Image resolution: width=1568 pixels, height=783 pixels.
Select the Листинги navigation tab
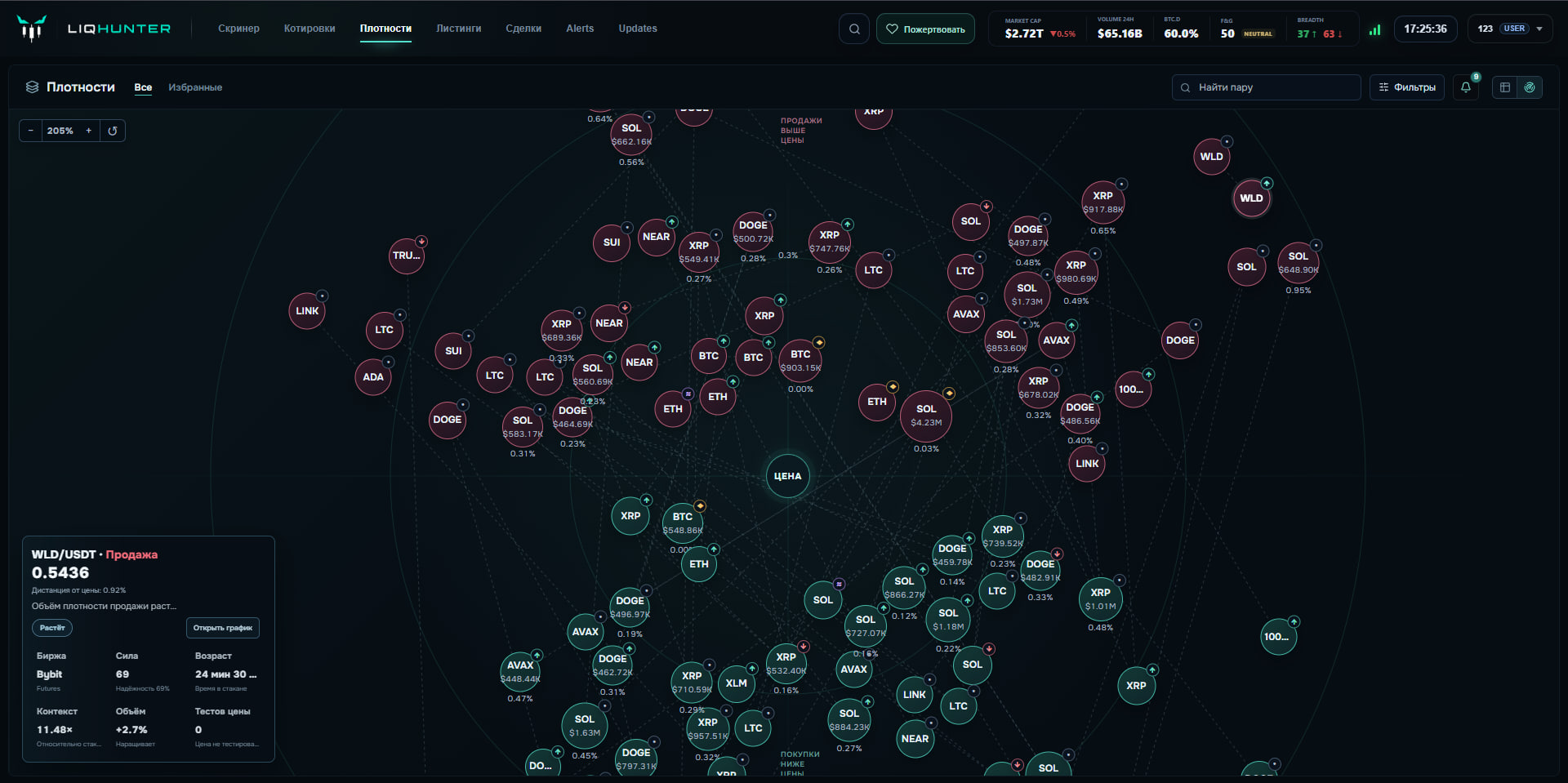coord(458,29)
